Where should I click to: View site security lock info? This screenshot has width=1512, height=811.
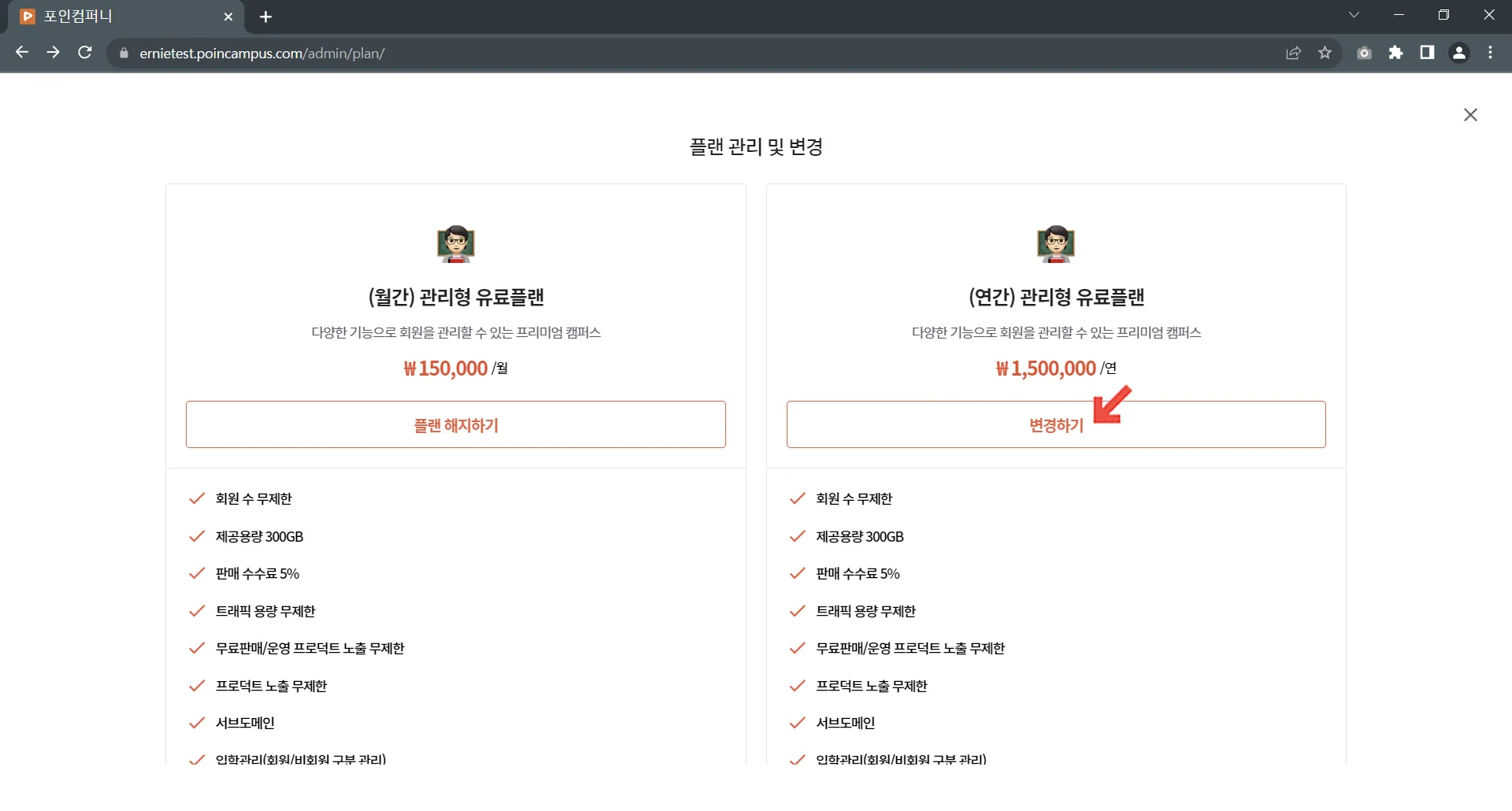[x=124, y=54]
